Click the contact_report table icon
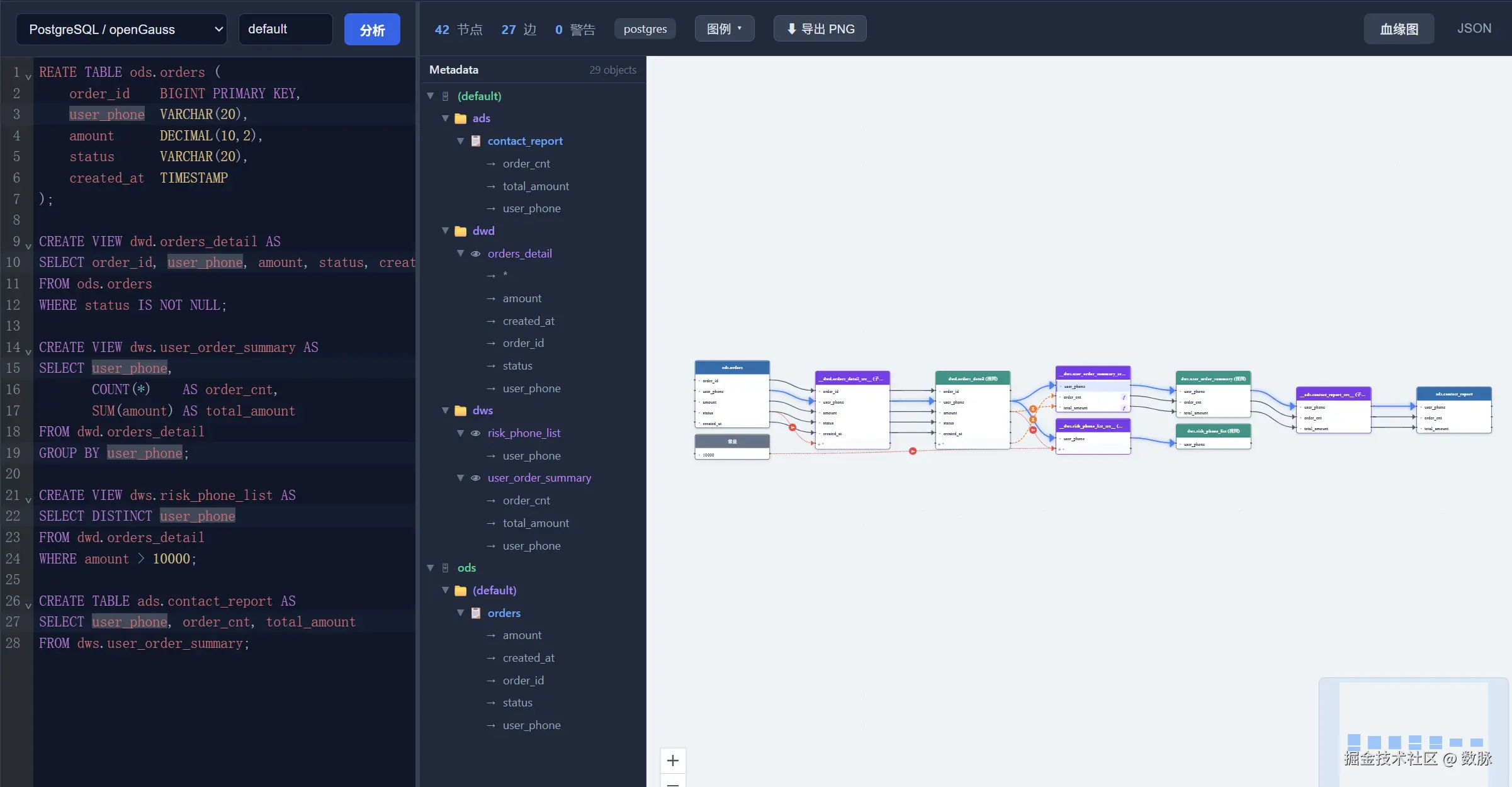Viewport: 1512px width, 787px height. tap(476, 141)
